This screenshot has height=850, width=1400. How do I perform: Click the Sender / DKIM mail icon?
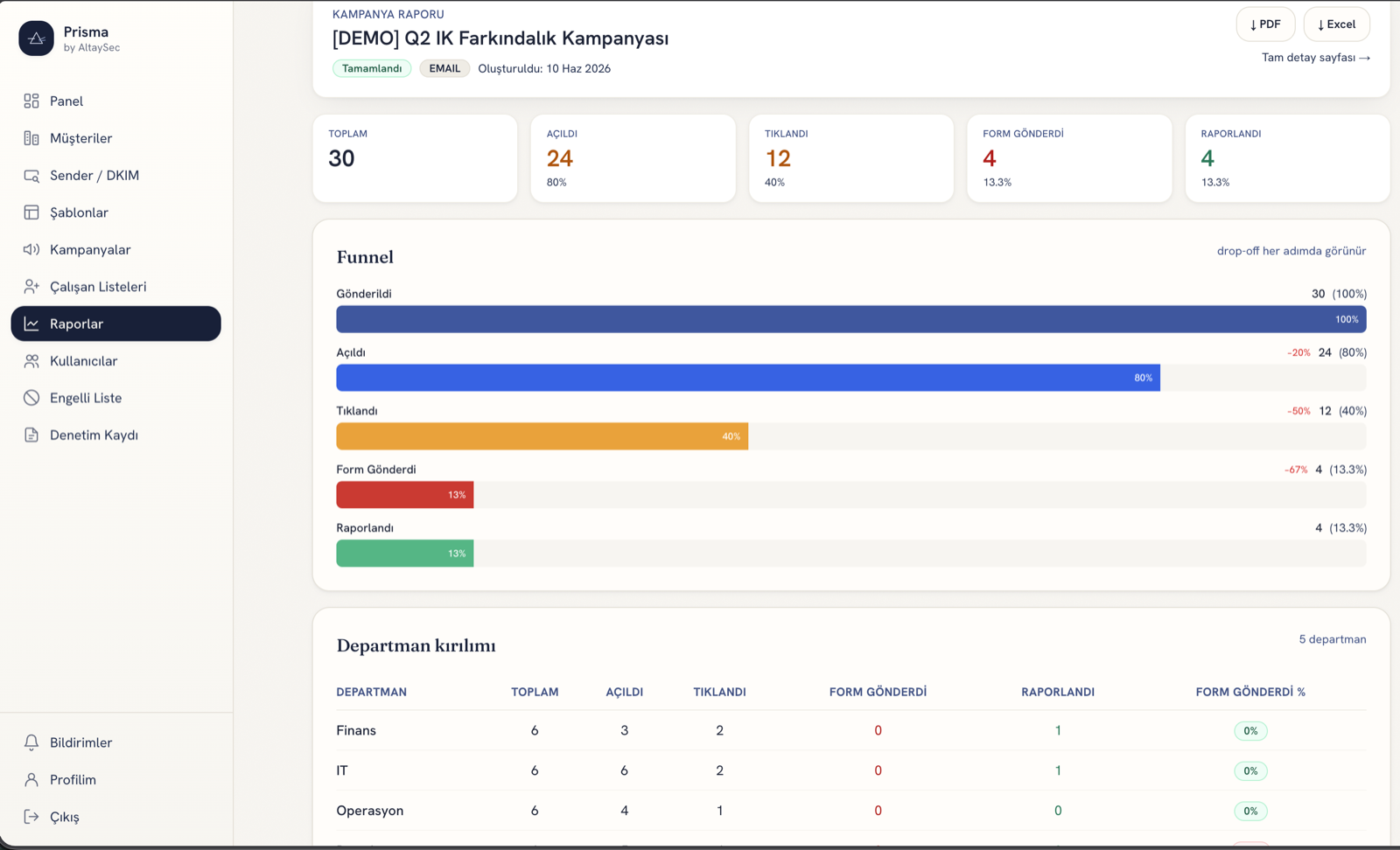[x=31, y=176]
